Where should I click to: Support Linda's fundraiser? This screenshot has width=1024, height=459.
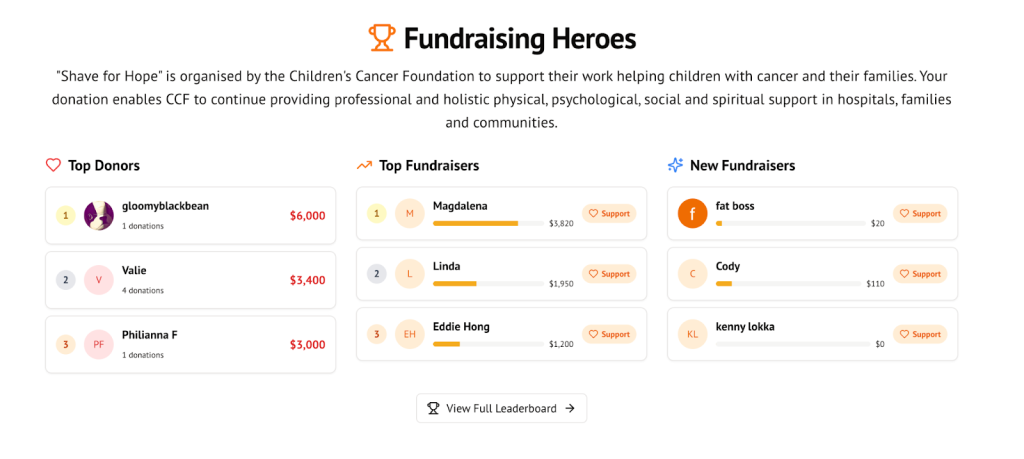(x=609, y=274)
